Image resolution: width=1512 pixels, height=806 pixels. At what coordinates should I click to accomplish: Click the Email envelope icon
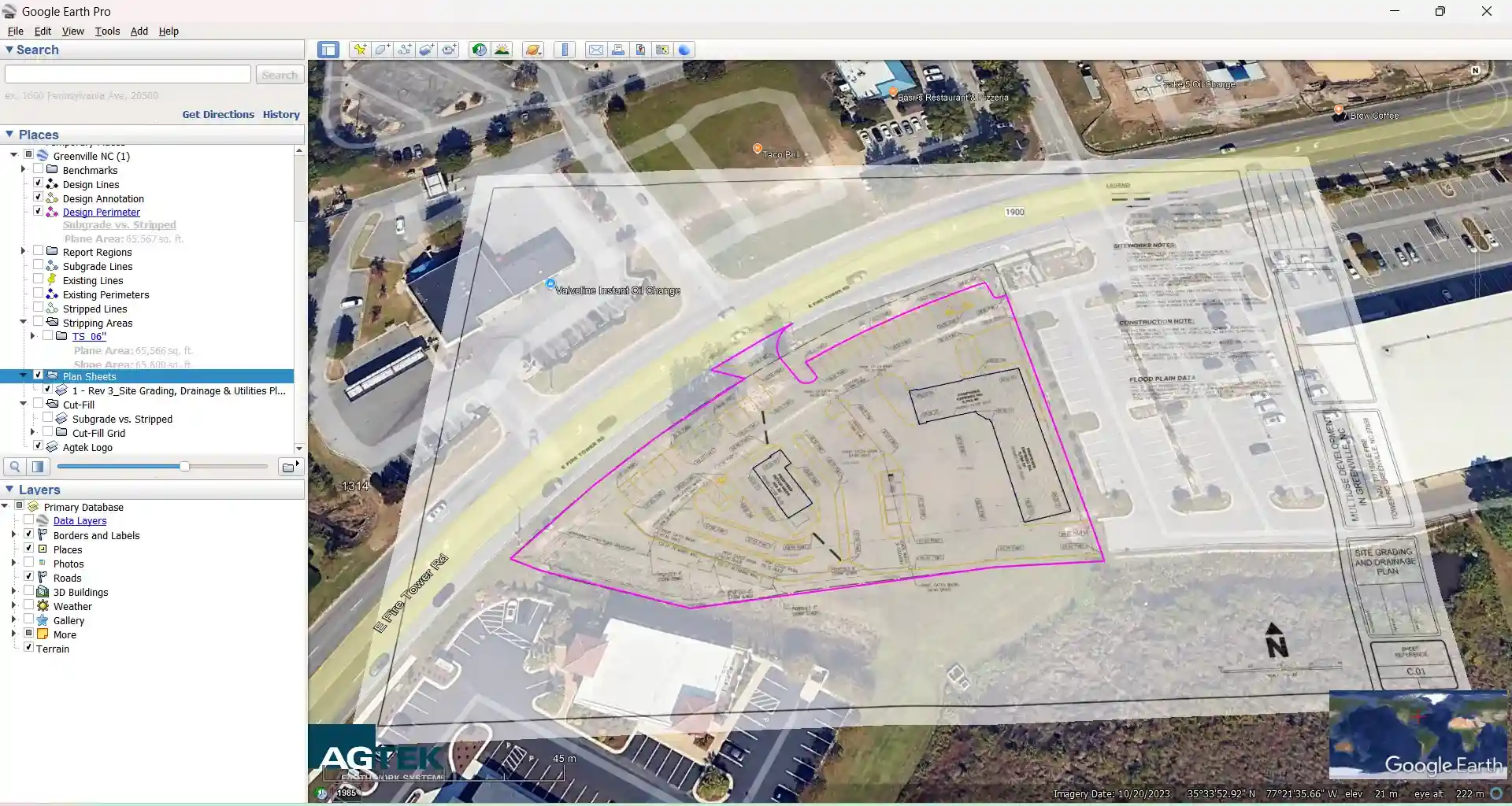coord(596,50)
